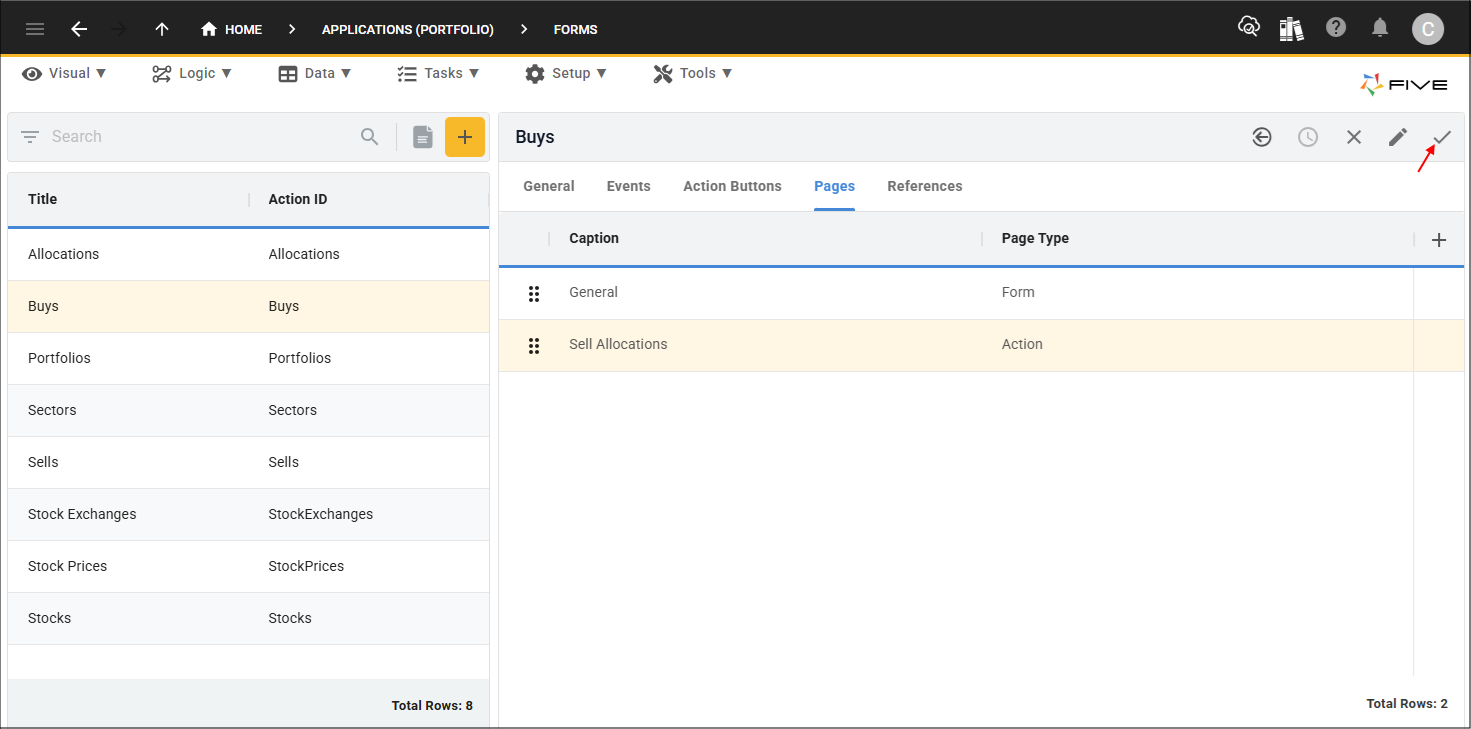Open the notifications bell
Screen dimensions: 1471x729
click(x=1380, y=28)
